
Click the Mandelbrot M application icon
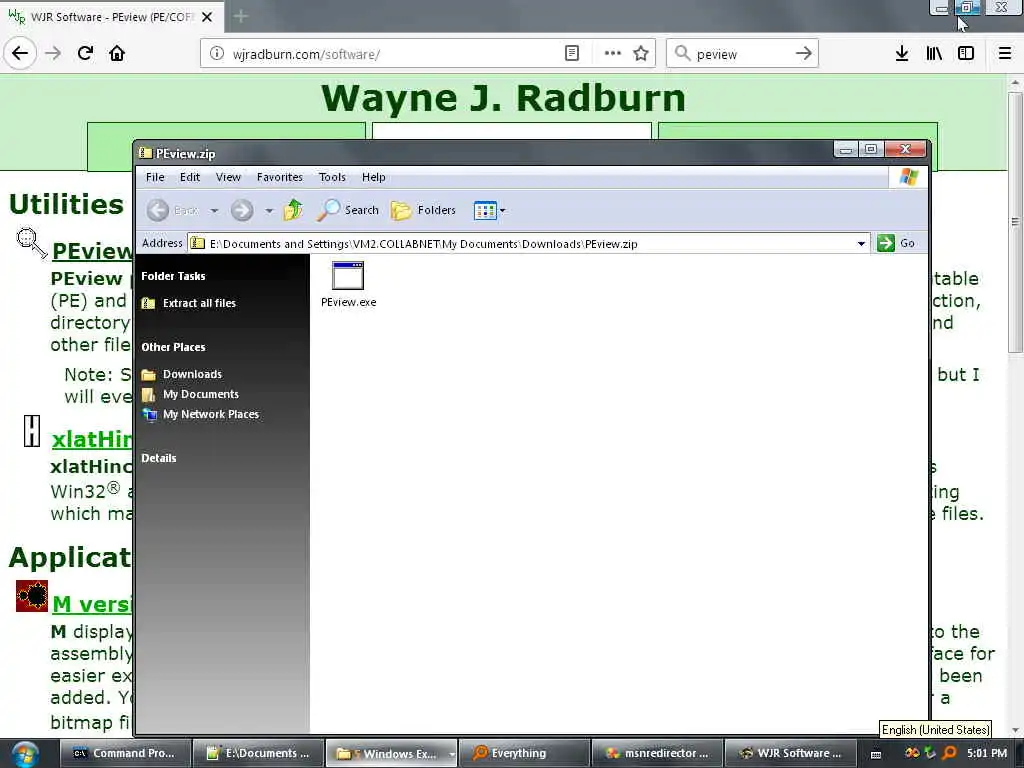(x=32, y=596)
